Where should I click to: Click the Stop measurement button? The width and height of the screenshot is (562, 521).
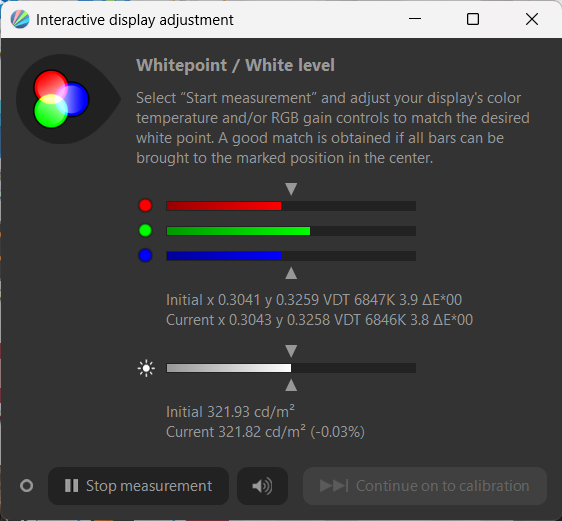(x=138, y=486)
